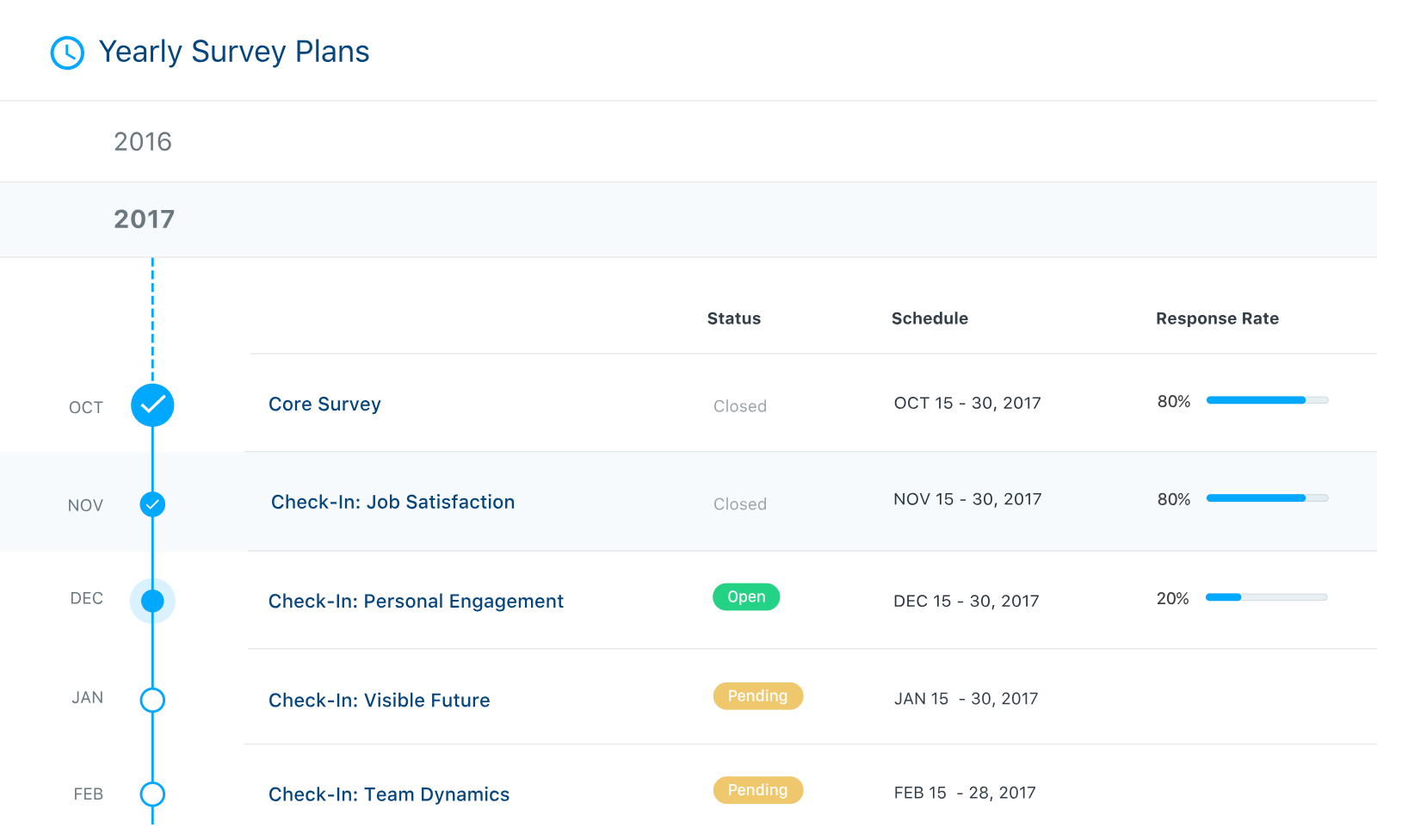Viewport: 1408px width, 840px height.
Task: Click the Closed status for Core Survey
Action: point(740,406)
